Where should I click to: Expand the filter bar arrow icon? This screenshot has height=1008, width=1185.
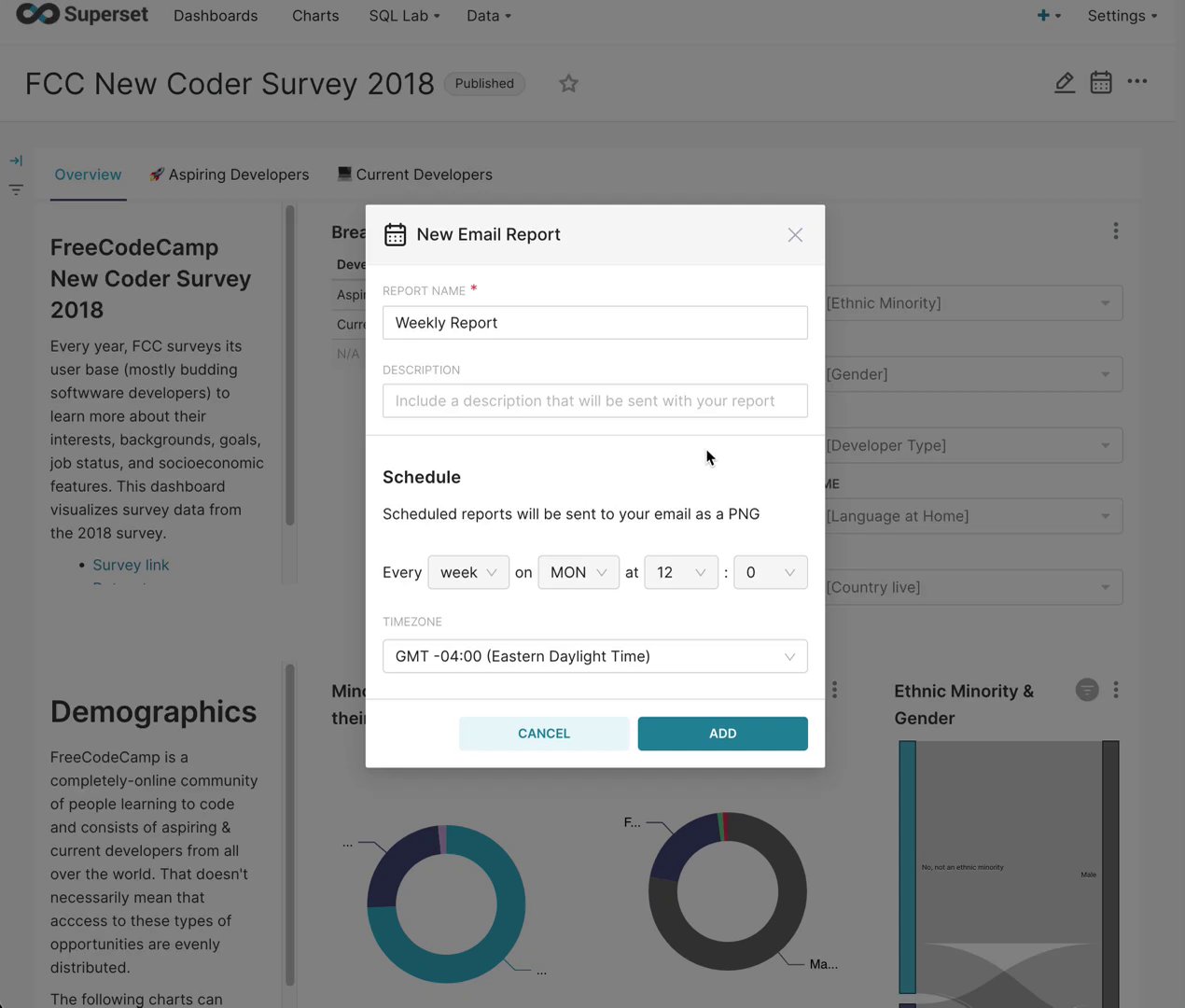pos(16,161)
